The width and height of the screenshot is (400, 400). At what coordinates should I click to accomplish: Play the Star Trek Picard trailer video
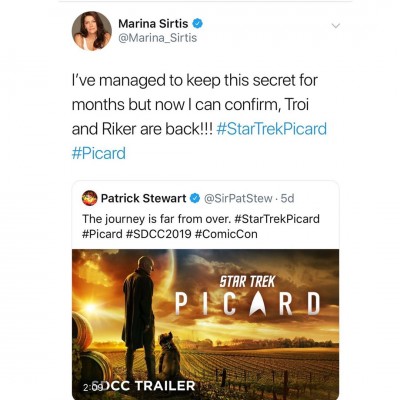pos(205,324)
